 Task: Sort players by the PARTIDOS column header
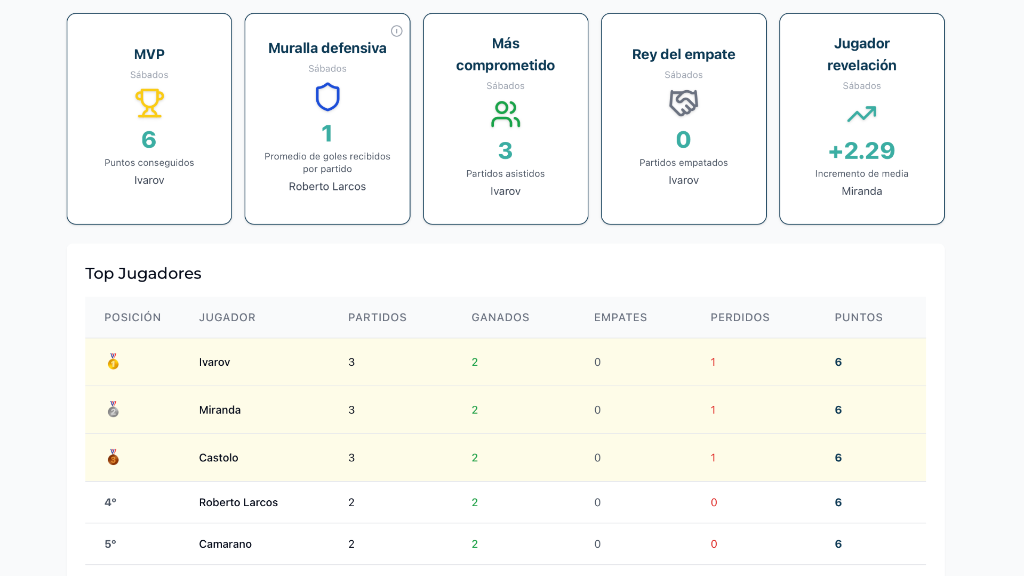(377, 317)
